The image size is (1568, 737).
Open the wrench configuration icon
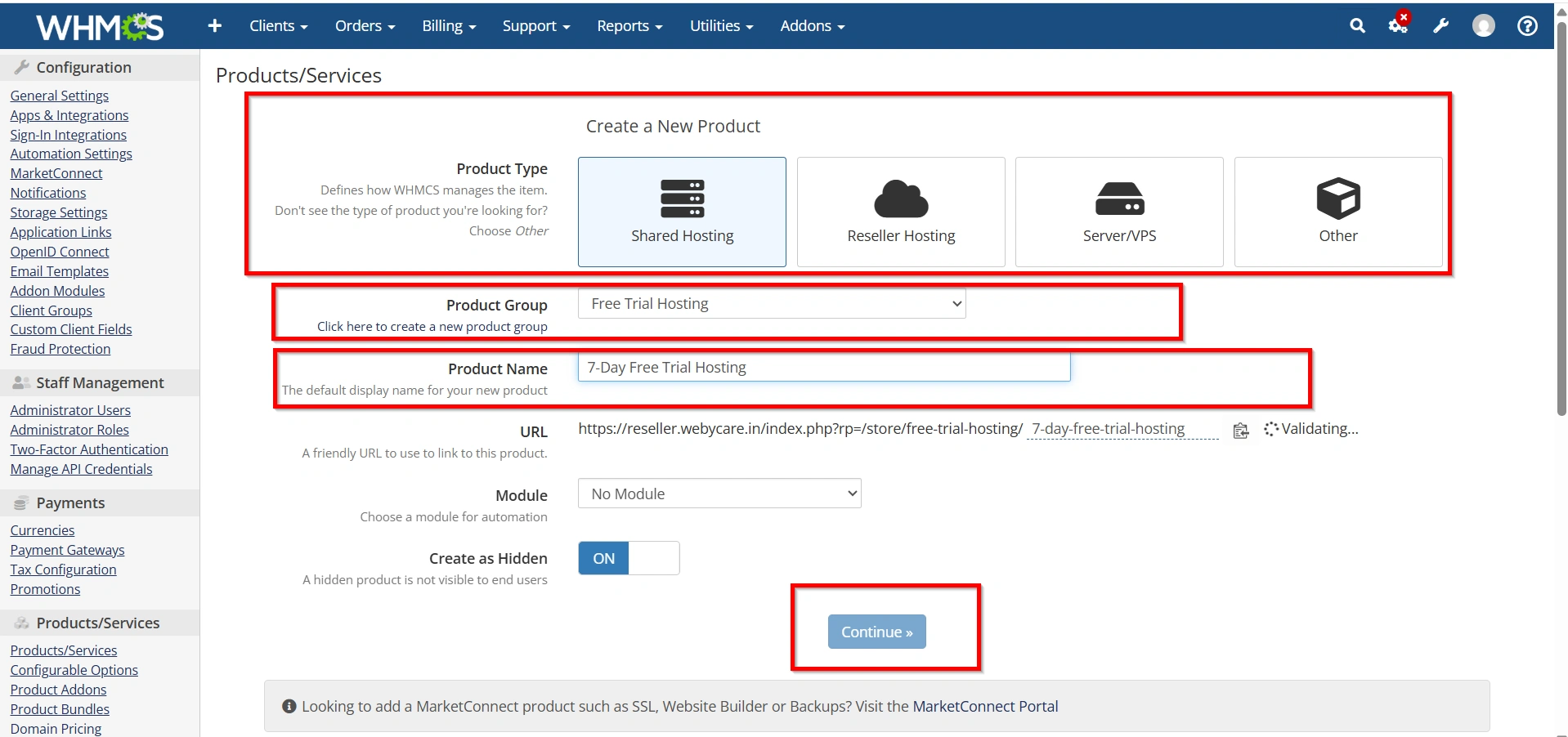[x=1441, y=26]
